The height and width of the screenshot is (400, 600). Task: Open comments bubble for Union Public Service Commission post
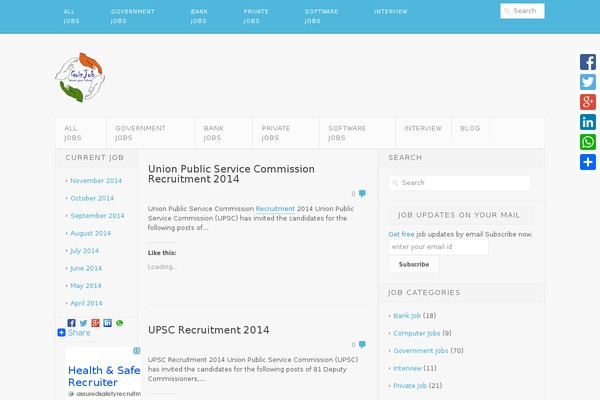click(362, 193)
